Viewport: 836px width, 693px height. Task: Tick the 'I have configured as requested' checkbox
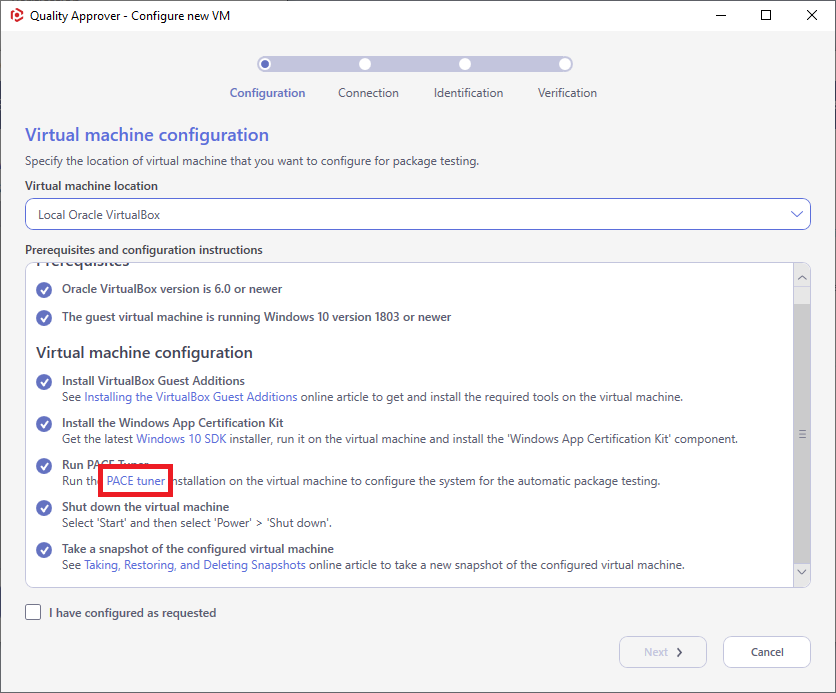pos(33,612)
